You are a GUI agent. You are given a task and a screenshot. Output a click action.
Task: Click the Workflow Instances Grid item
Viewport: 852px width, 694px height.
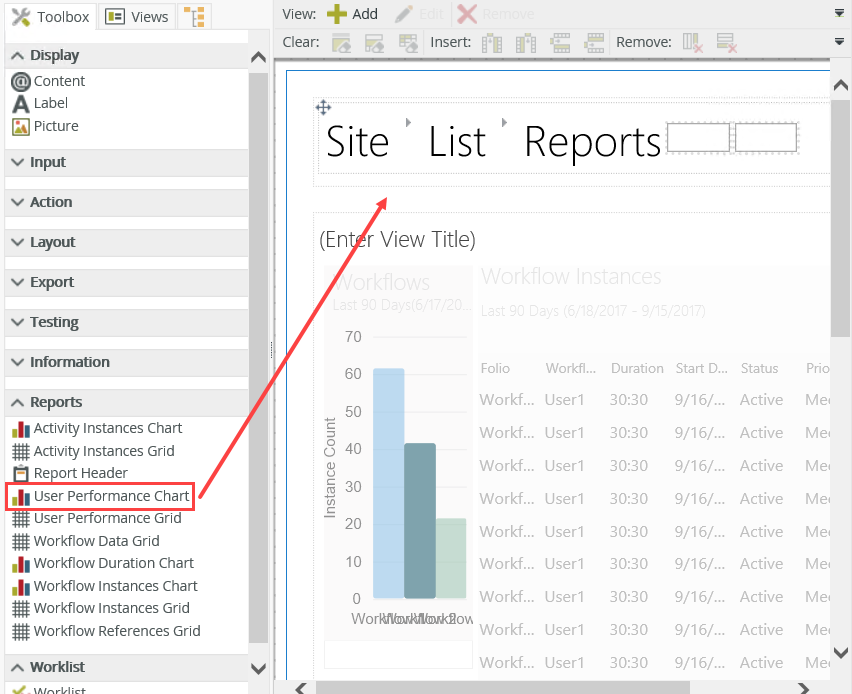(x=111, y=608)
